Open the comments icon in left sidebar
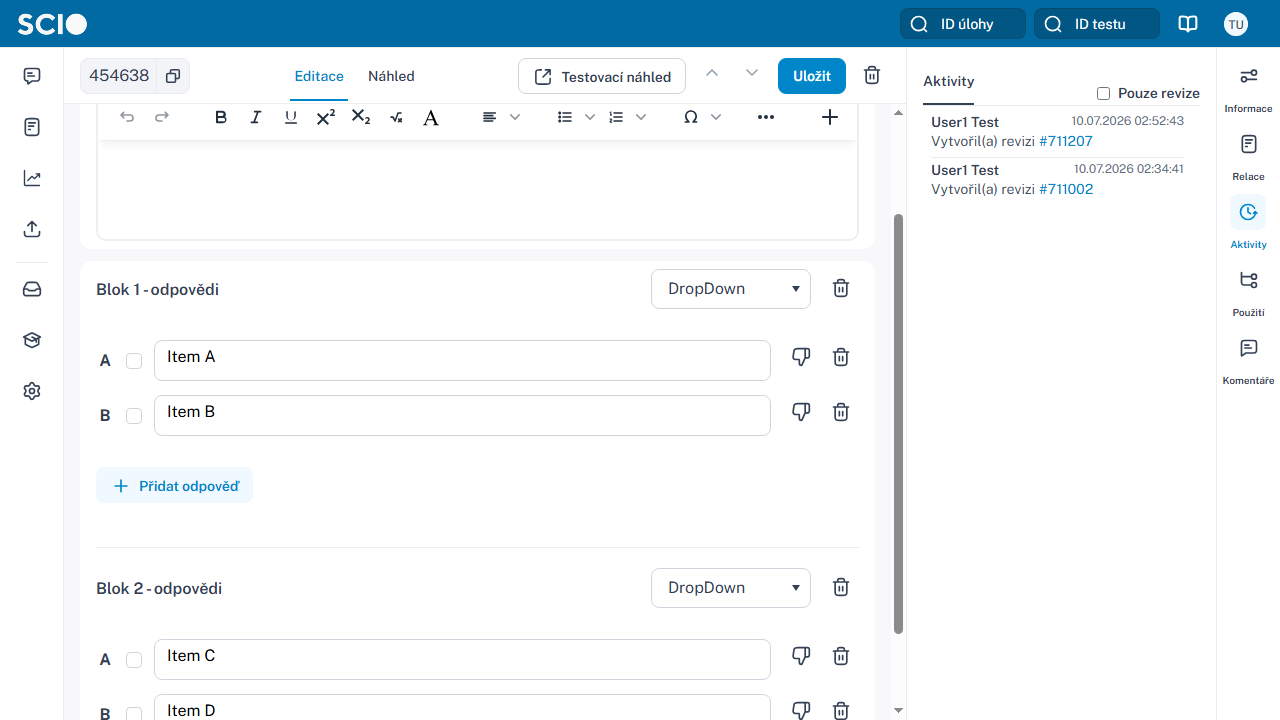The height and width of the screenshot is (720, 1280). click(x=32, y=76)
